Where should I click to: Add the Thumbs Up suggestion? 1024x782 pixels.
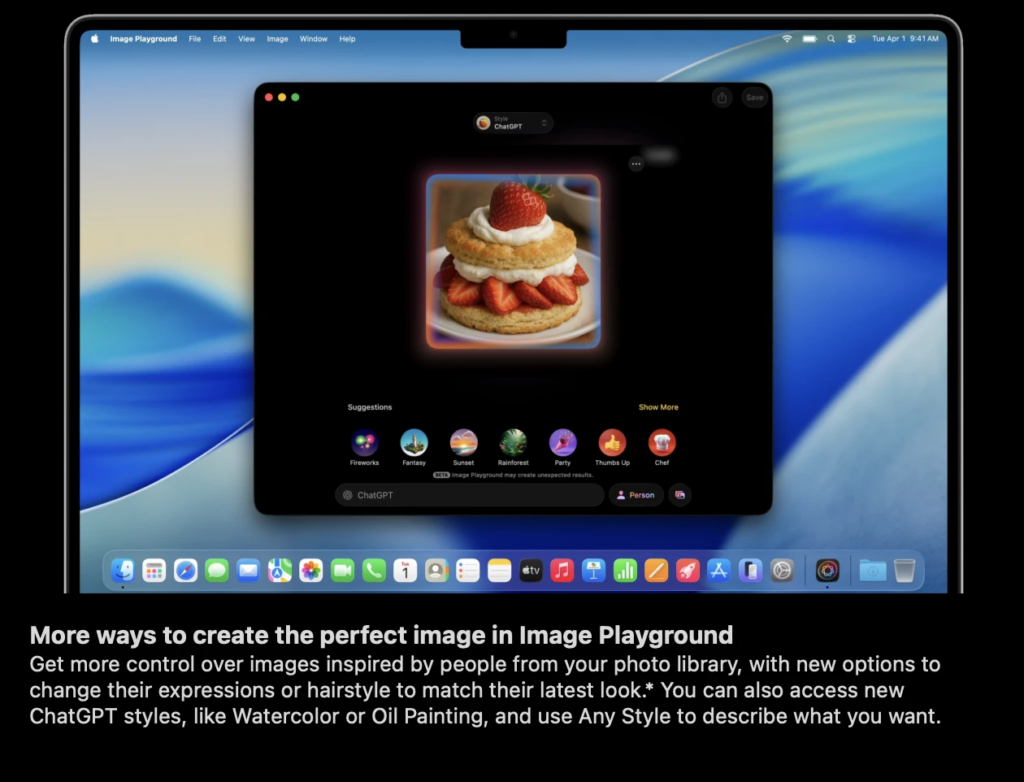[612, 443]
